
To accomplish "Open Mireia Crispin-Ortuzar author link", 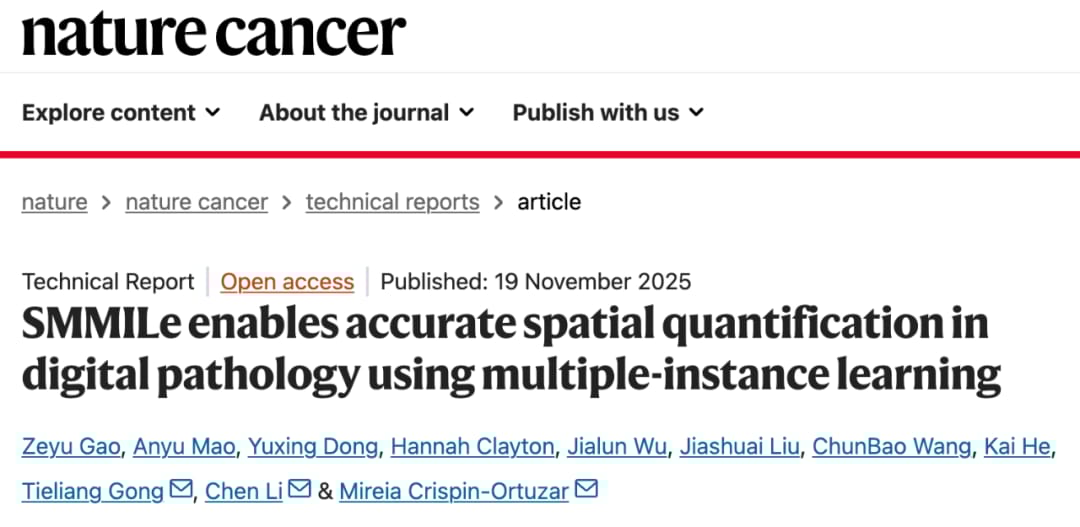I will coord(456,491).
